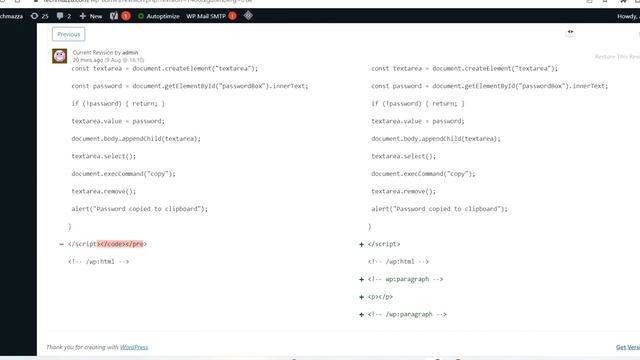Click right pane document.execCommand("copy") line
The image size is (640, 360).
[x=423, y=173]
